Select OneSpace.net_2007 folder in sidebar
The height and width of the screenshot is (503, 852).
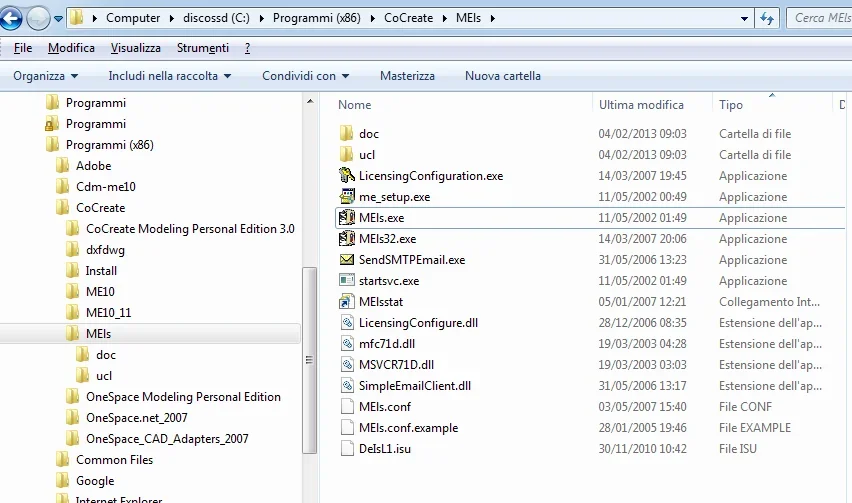coord(136,418)
